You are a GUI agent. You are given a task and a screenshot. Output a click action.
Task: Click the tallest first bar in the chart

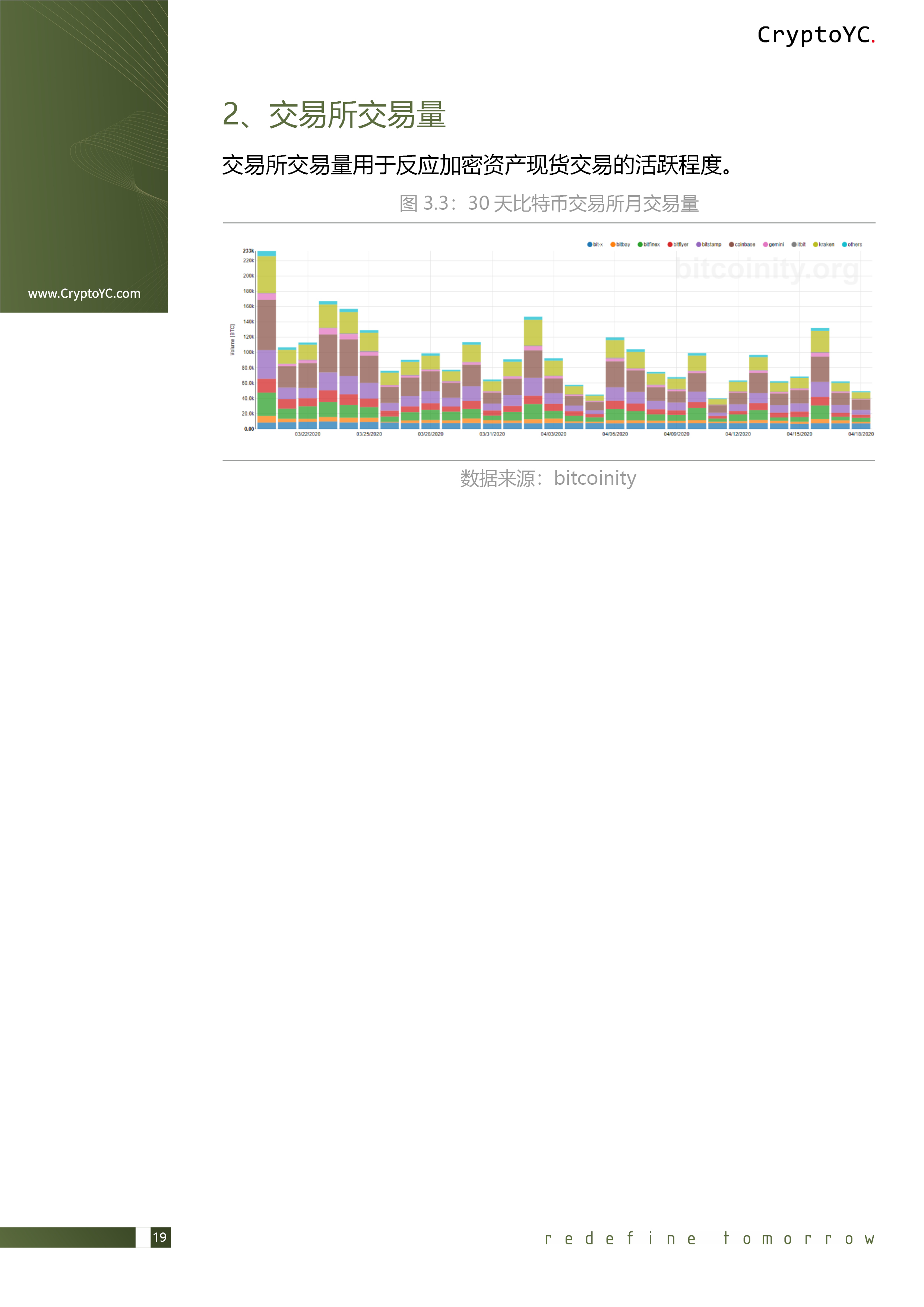pos(266,340)
